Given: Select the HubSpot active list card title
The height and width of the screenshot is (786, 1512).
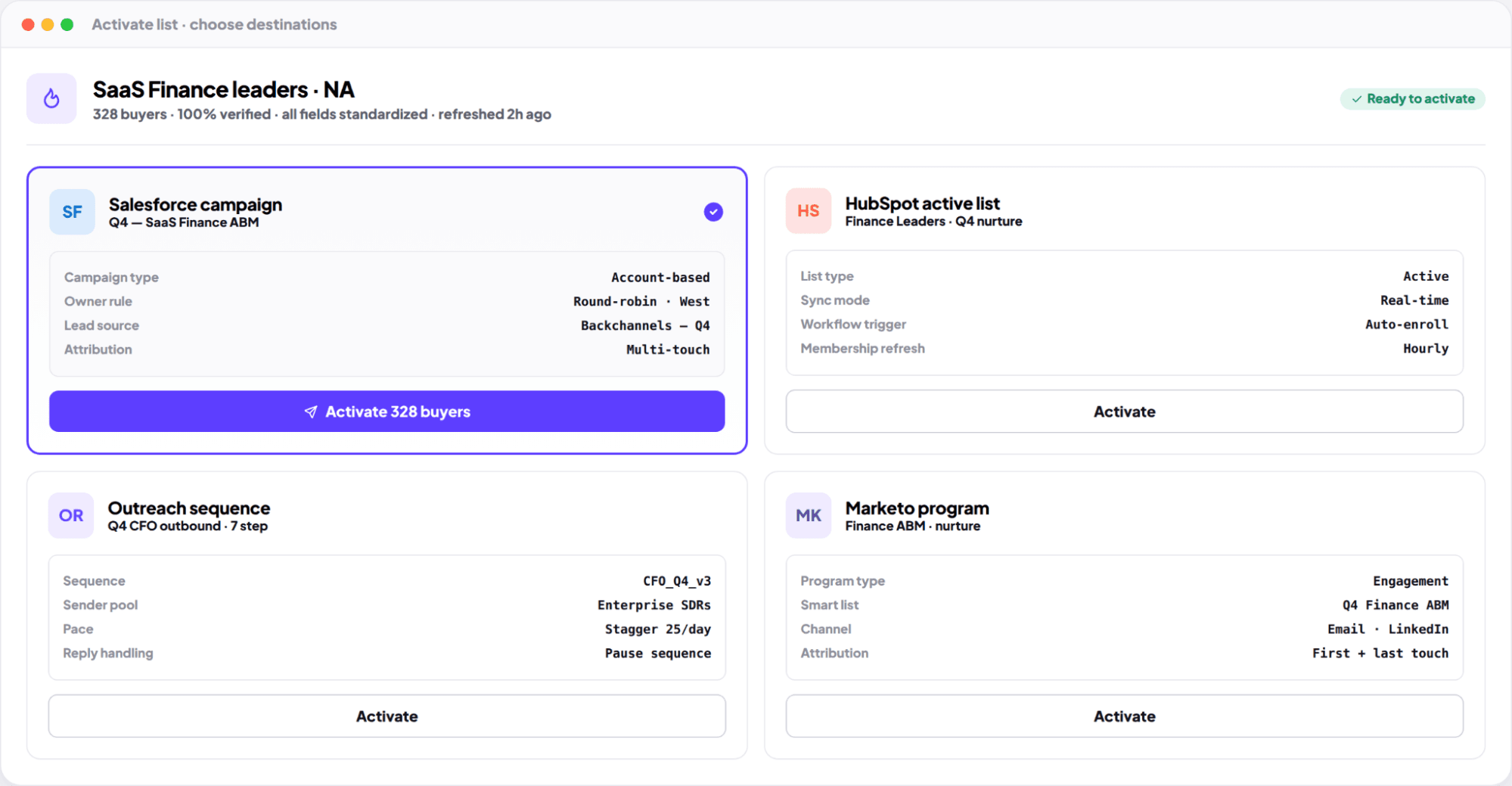Looking at the screenshot, I should point(922,203).
